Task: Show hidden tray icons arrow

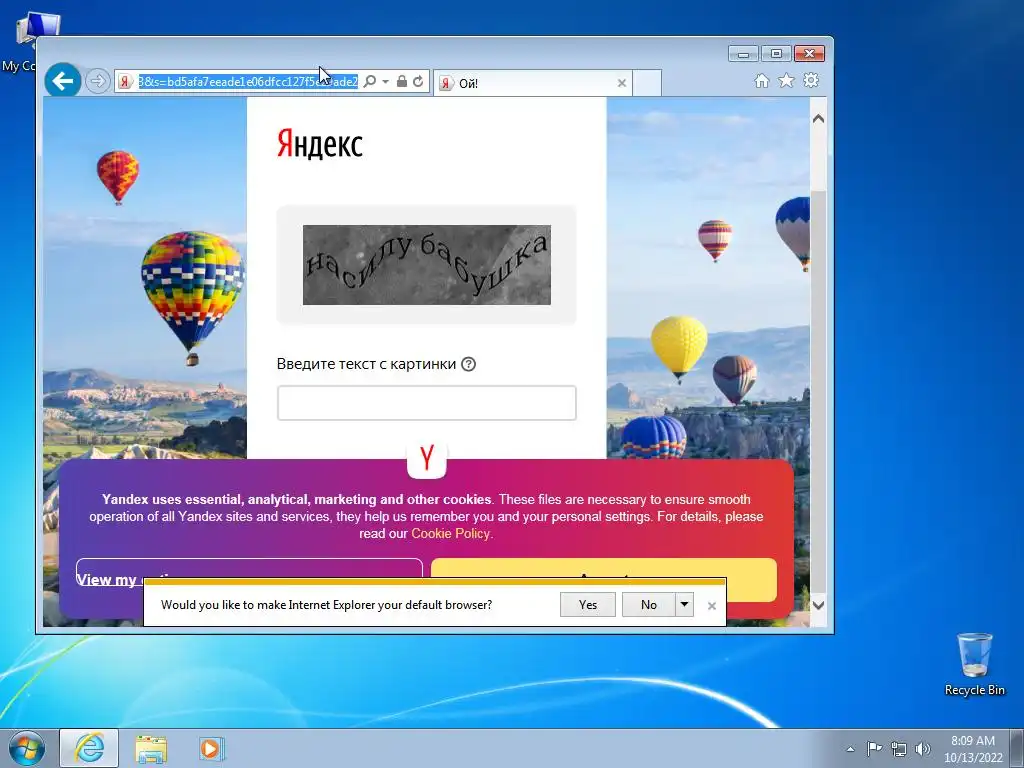Action: click(850, 749)
